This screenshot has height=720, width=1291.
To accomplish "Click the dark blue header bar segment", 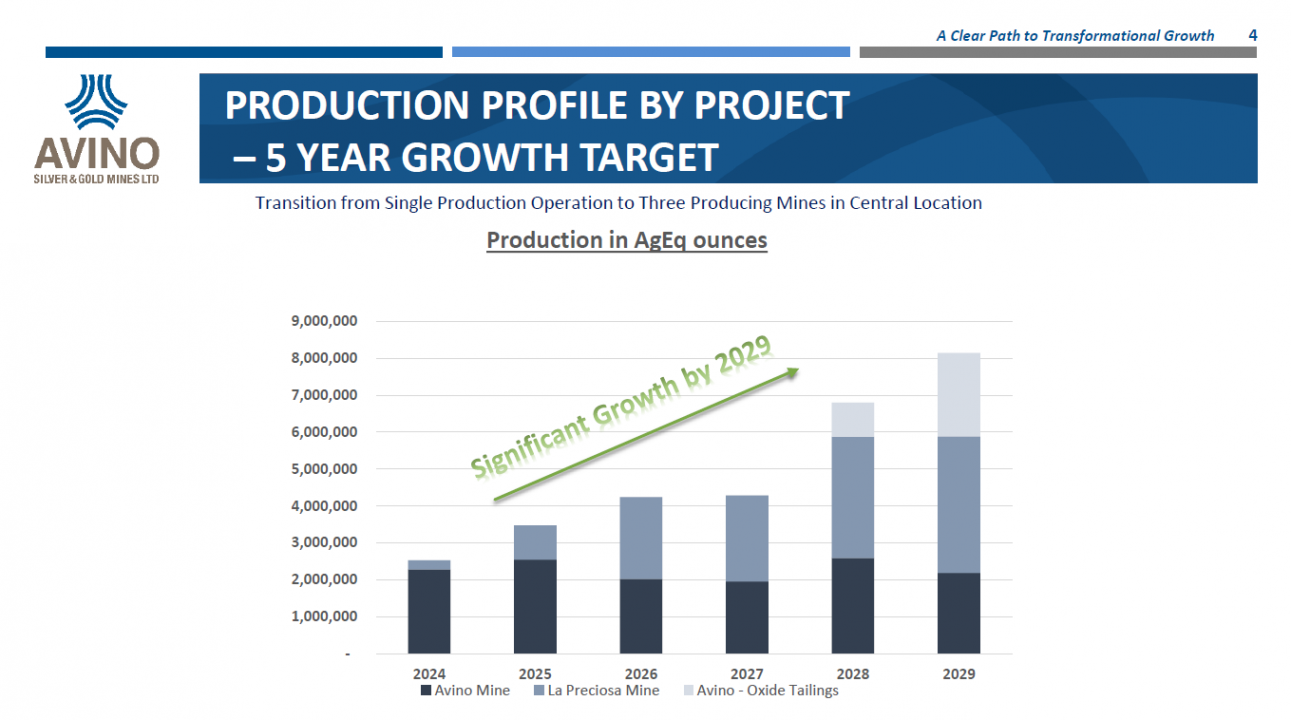I will [x=243, y=52].
